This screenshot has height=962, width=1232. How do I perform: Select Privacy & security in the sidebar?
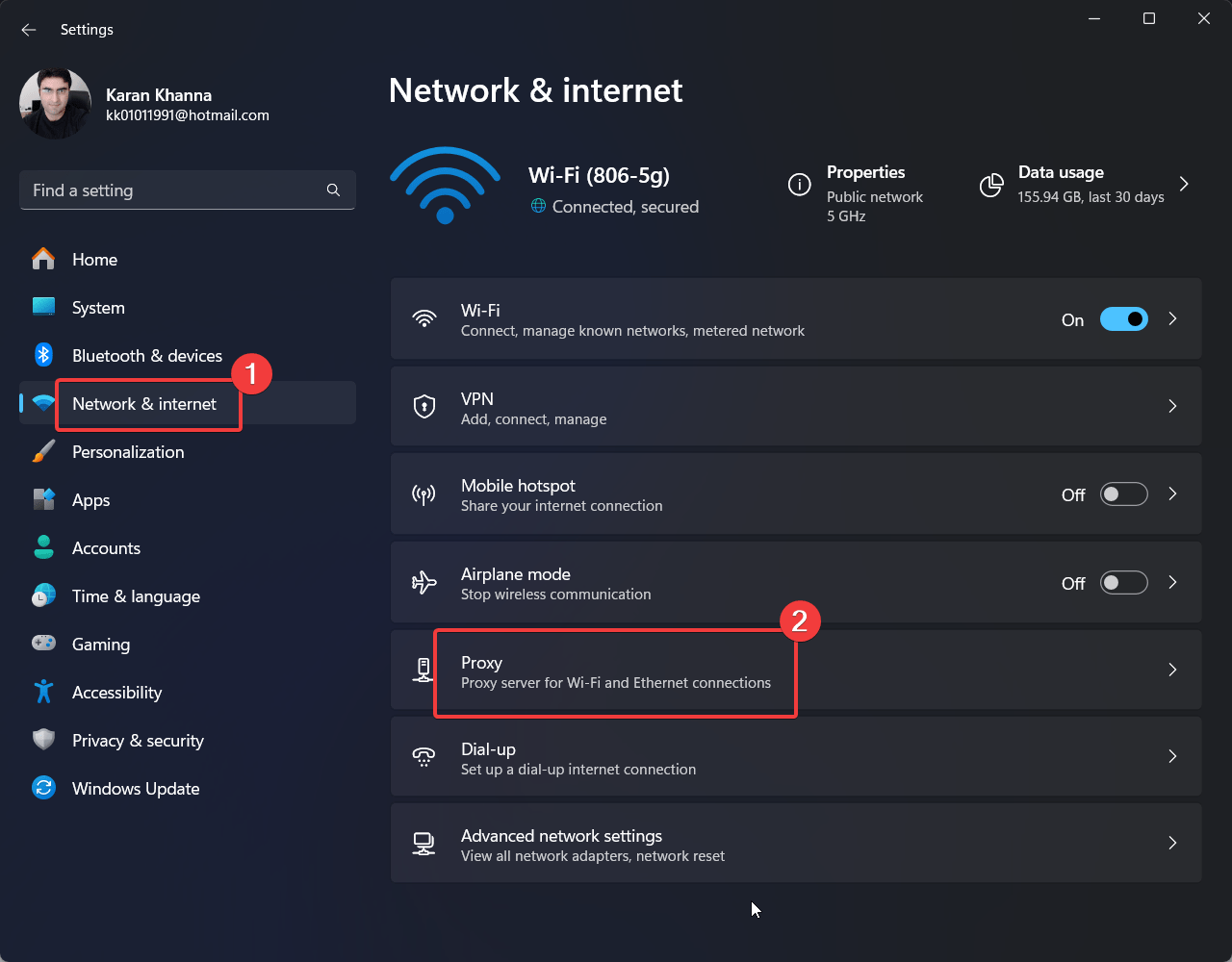tap(138, 740)
